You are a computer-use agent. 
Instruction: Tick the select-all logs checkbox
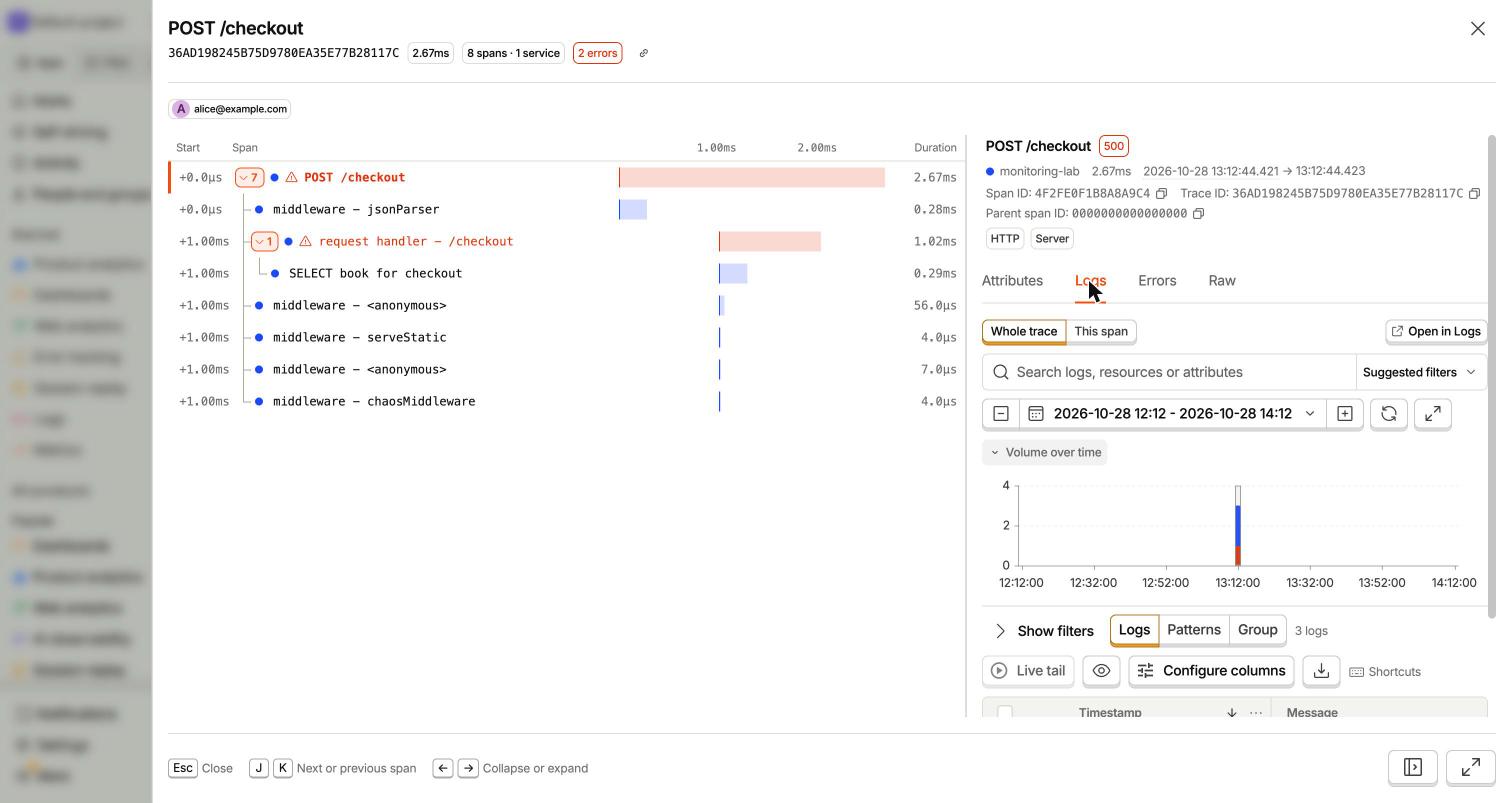point(1005,713)
